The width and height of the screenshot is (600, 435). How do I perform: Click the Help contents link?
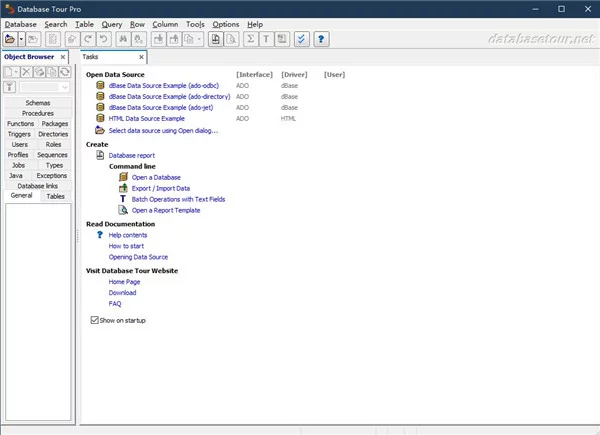point(127,235)
